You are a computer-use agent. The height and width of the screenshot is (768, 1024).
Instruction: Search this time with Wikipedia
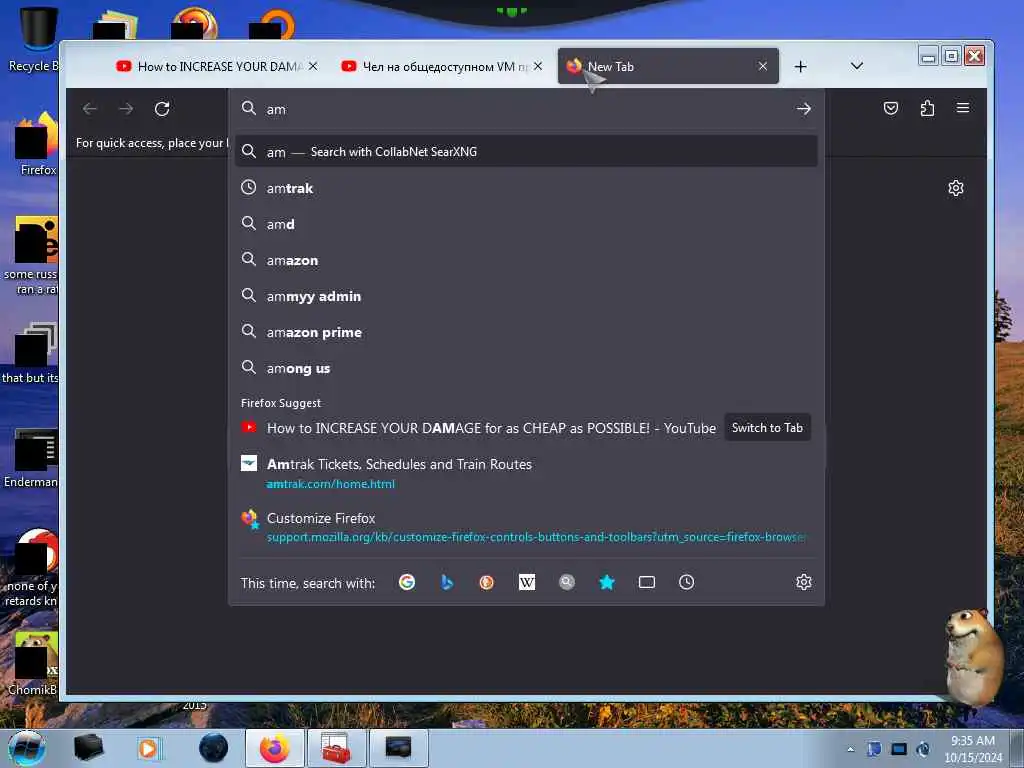click(527, 582)
